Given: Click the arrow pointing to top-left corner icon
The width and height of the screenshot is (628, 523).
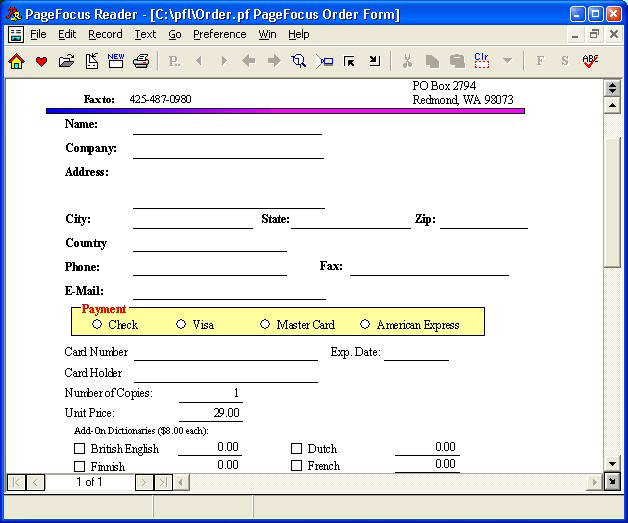Looking at the screenshot, I should (x=349, y=61).
